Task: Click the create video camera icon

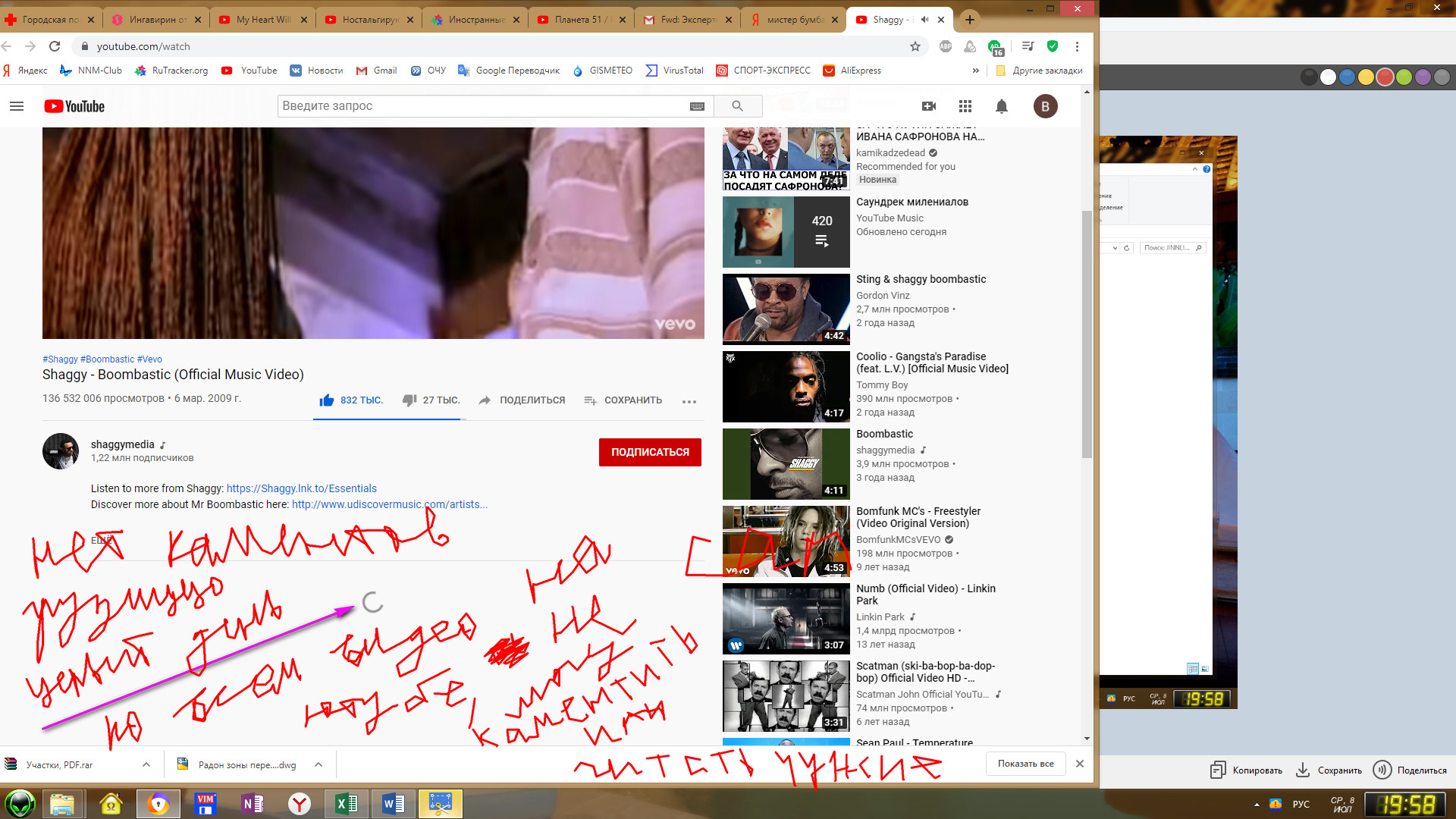Action: point(928,106)
